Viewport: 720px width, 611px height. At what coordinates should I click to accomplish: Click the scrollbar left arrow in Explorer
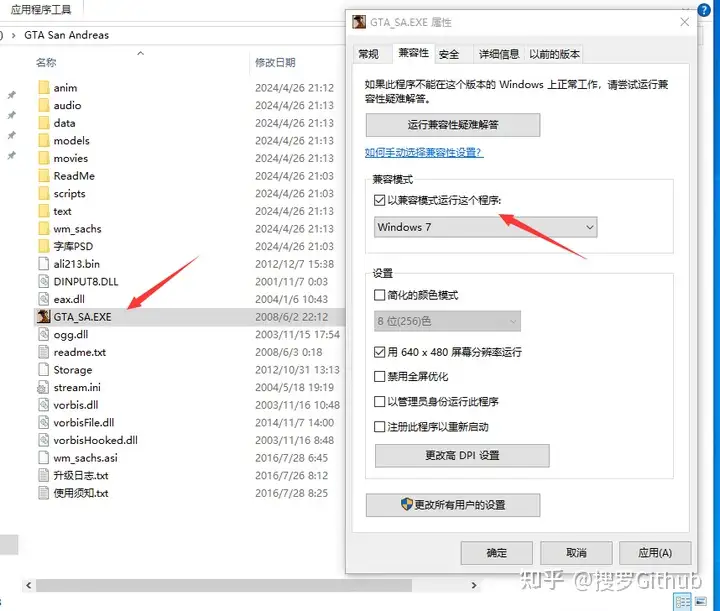[x=29, y=585]
